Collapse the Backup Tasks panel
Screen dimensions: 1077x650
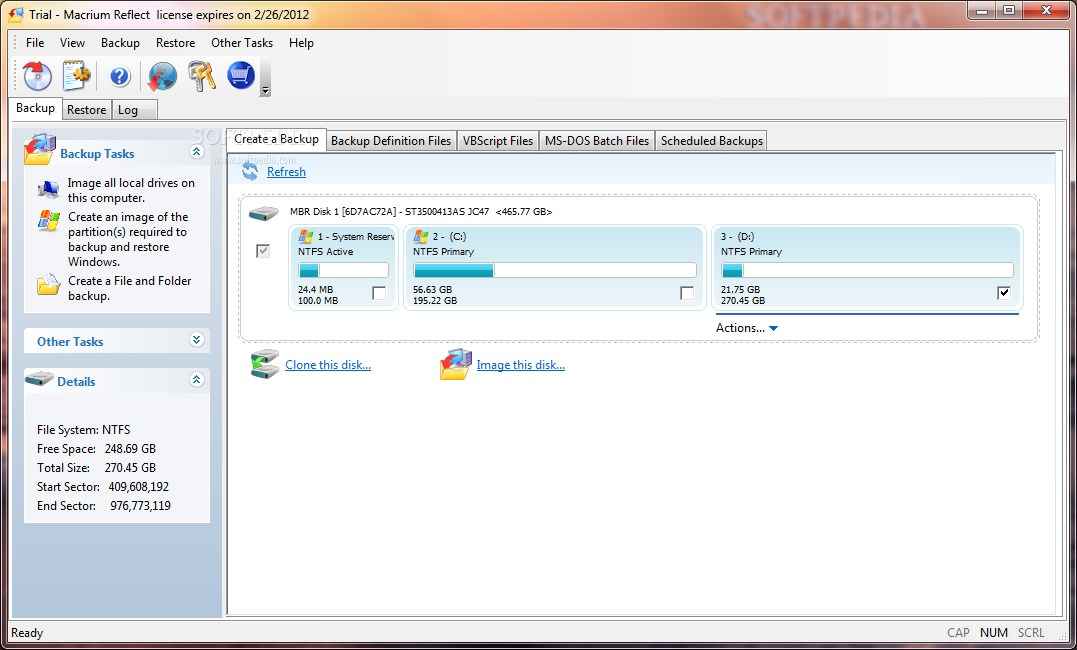[x=196, y=152]
